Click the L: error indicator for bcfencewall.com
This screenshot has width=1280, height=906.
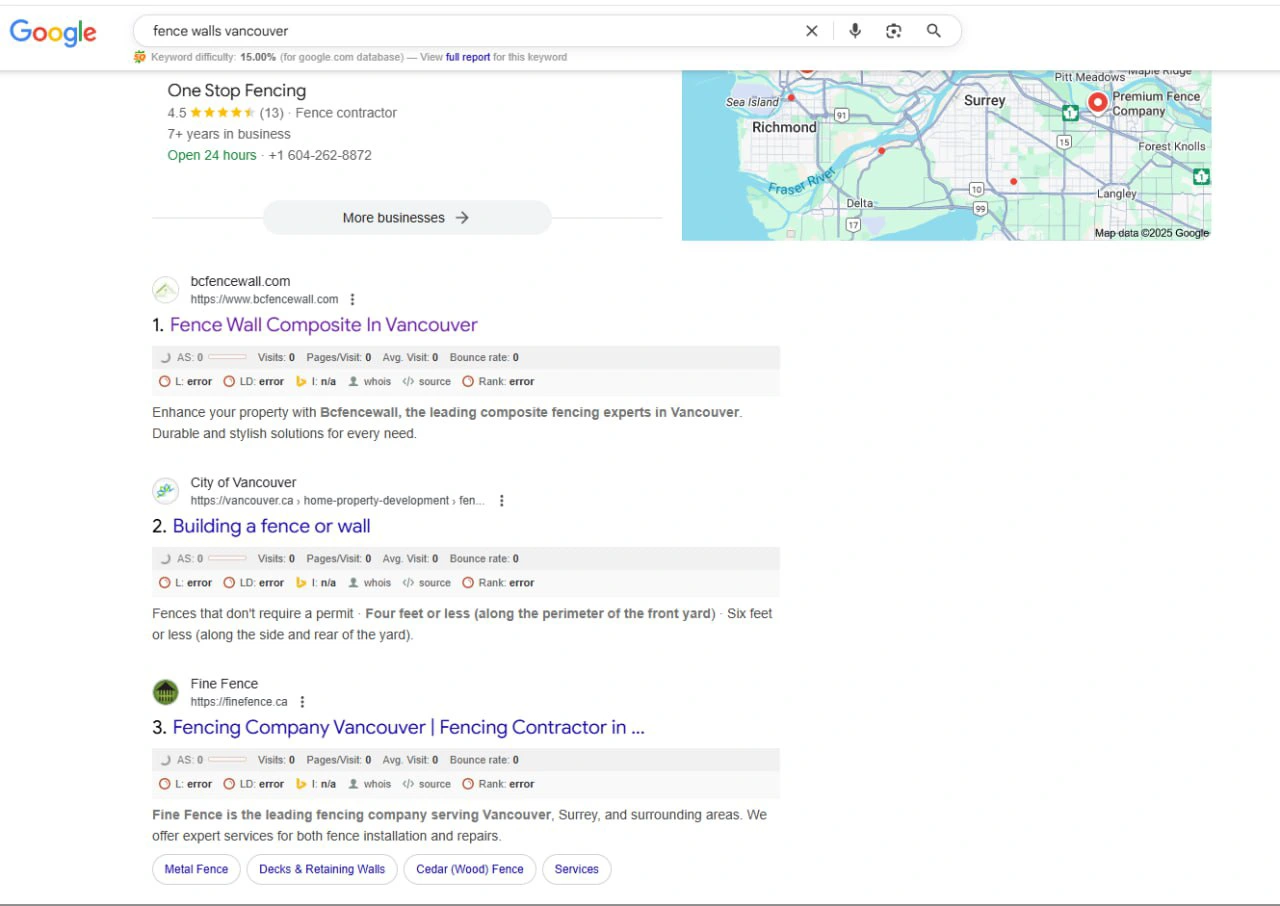(186, 381)
